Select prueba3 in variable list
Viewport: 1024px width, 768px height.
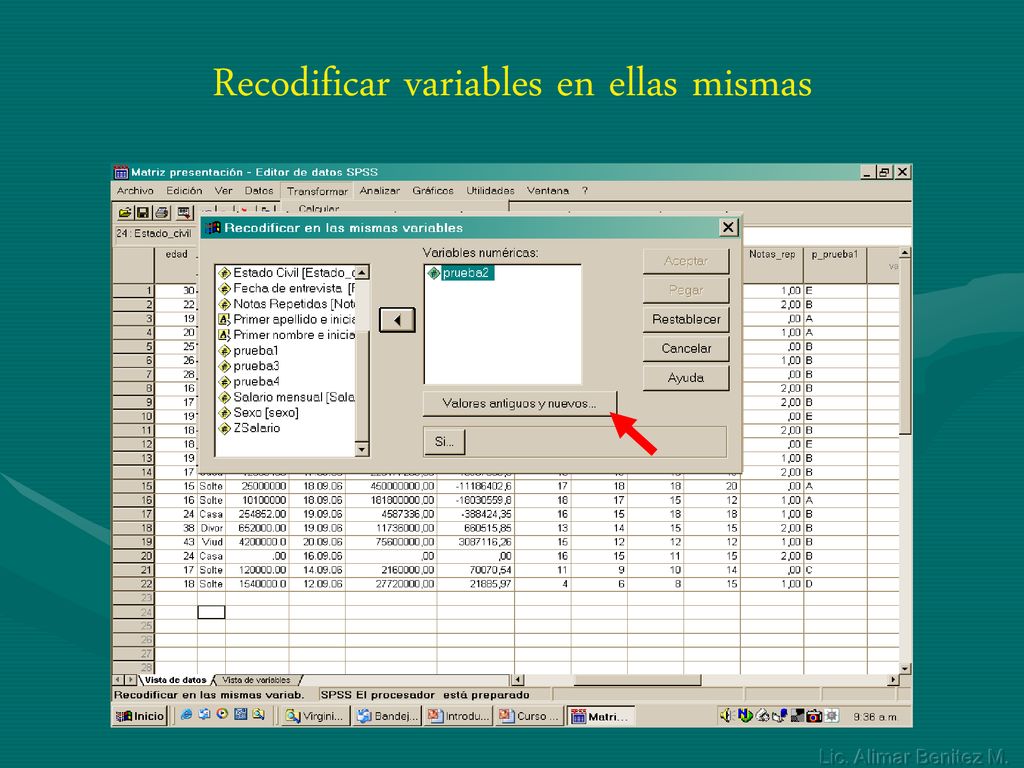click(249, 366)
